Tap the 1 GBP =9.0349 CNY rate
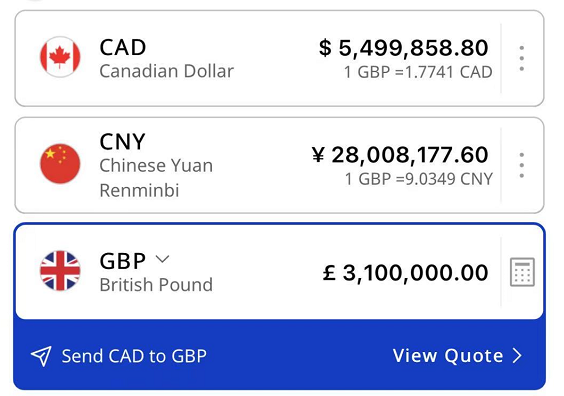 419,179
